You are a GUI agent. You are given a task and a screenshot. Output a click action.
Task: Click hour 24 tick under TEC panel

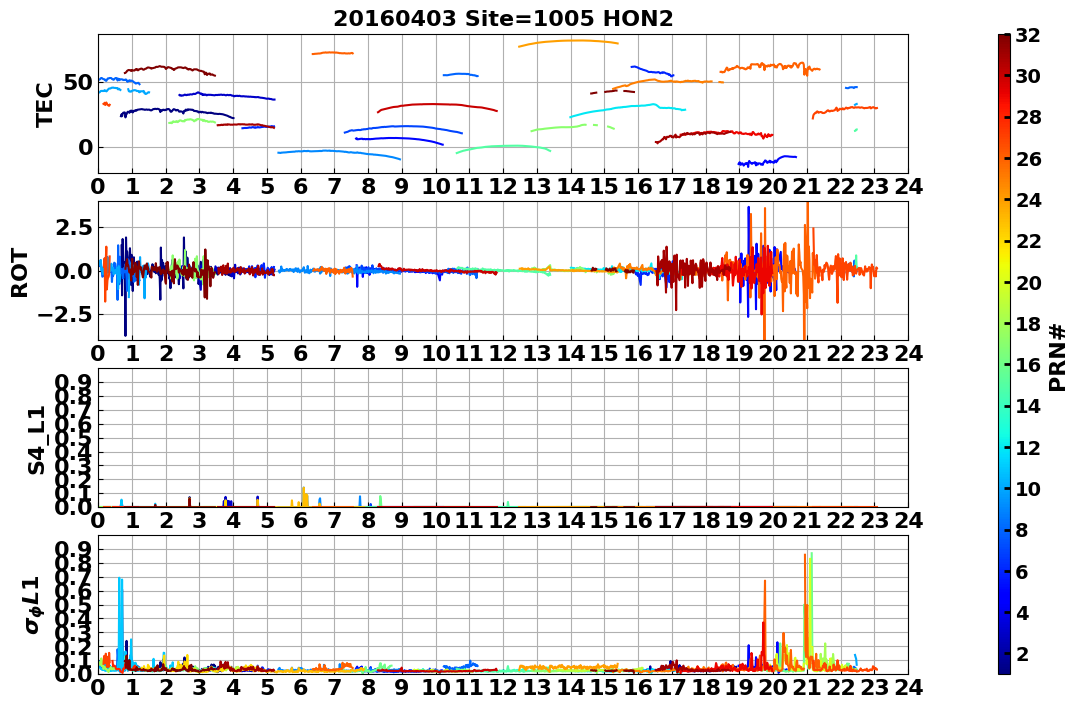908,186
